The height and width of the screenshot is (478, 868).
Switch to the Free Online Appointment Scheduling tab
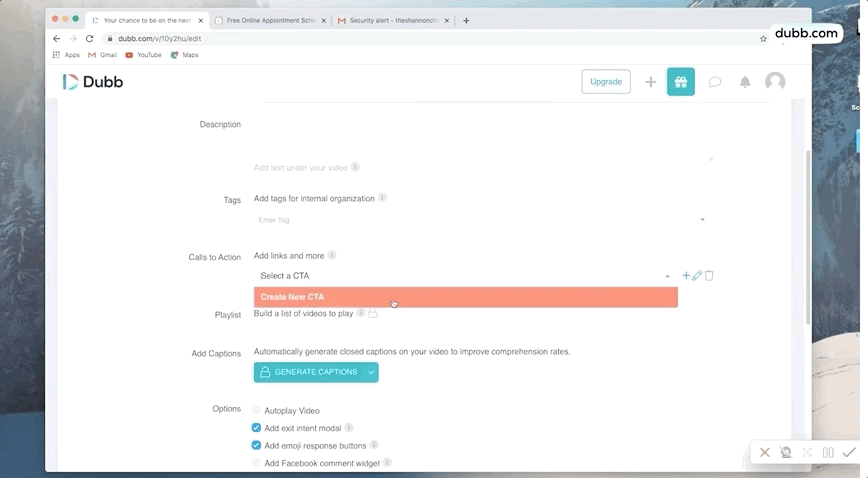click(271, 20)
